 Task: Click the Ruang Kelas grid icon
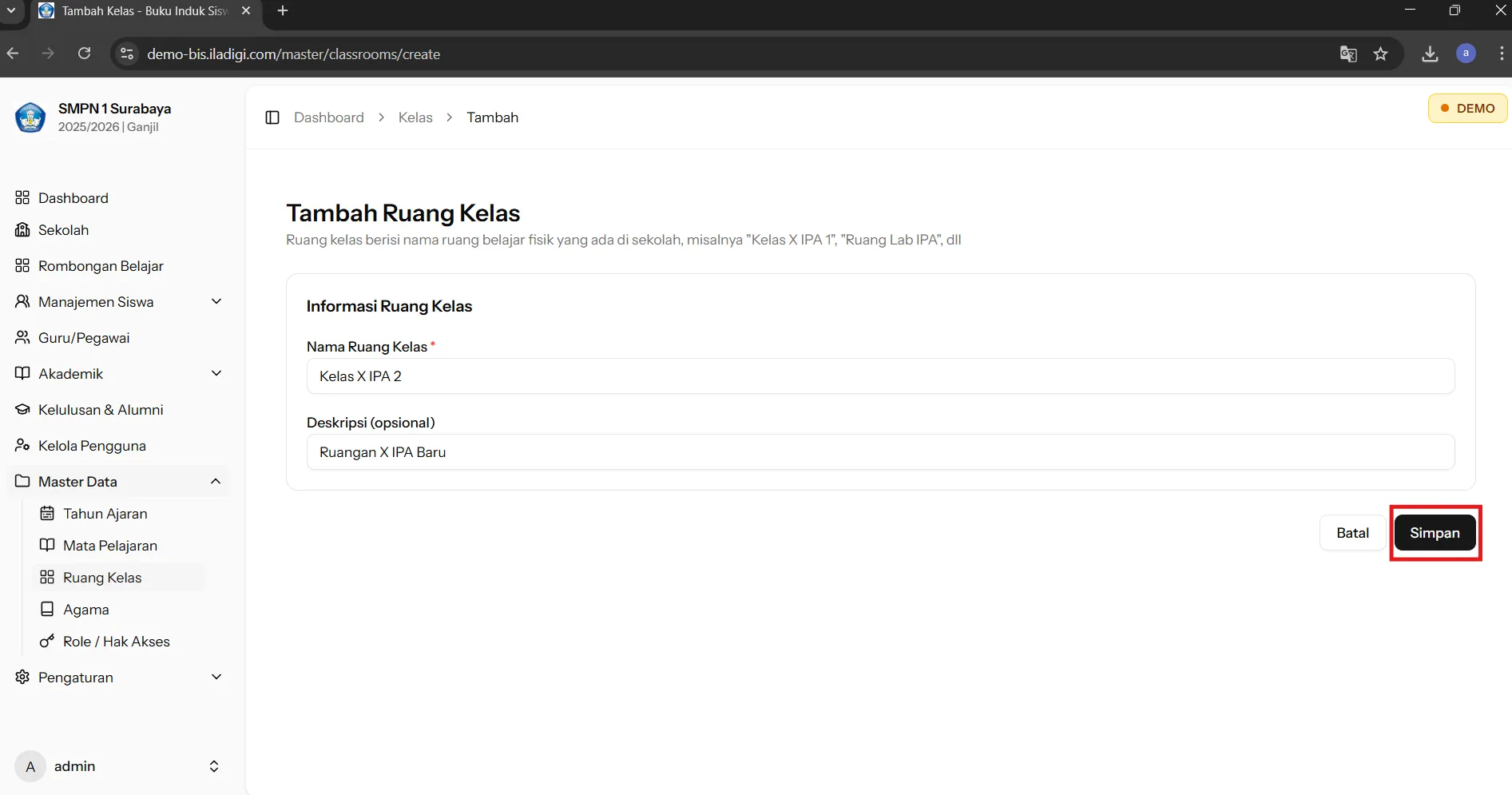tap(47, 577)
